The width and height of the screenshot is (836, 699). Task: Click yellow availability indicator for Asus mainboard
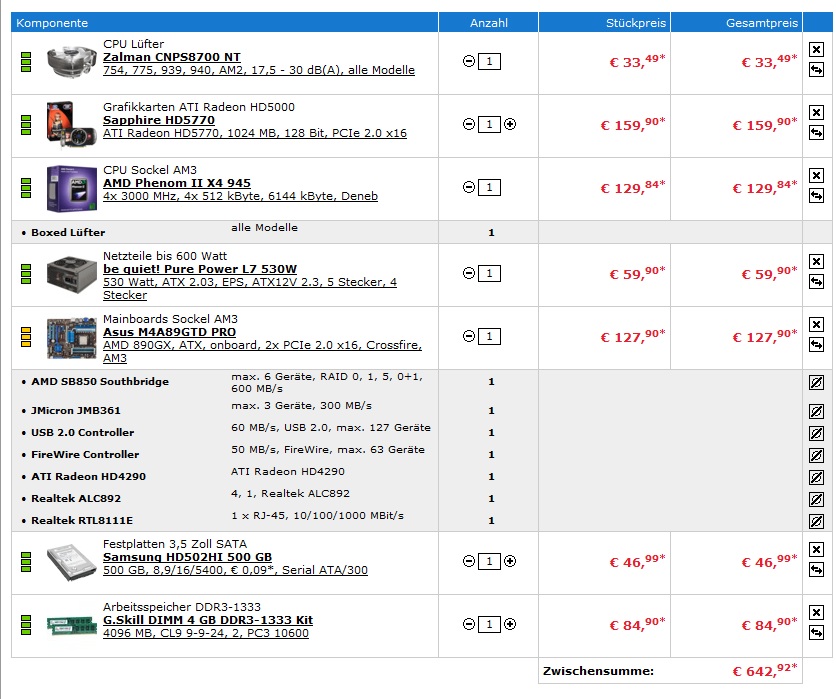pos(26,337)
